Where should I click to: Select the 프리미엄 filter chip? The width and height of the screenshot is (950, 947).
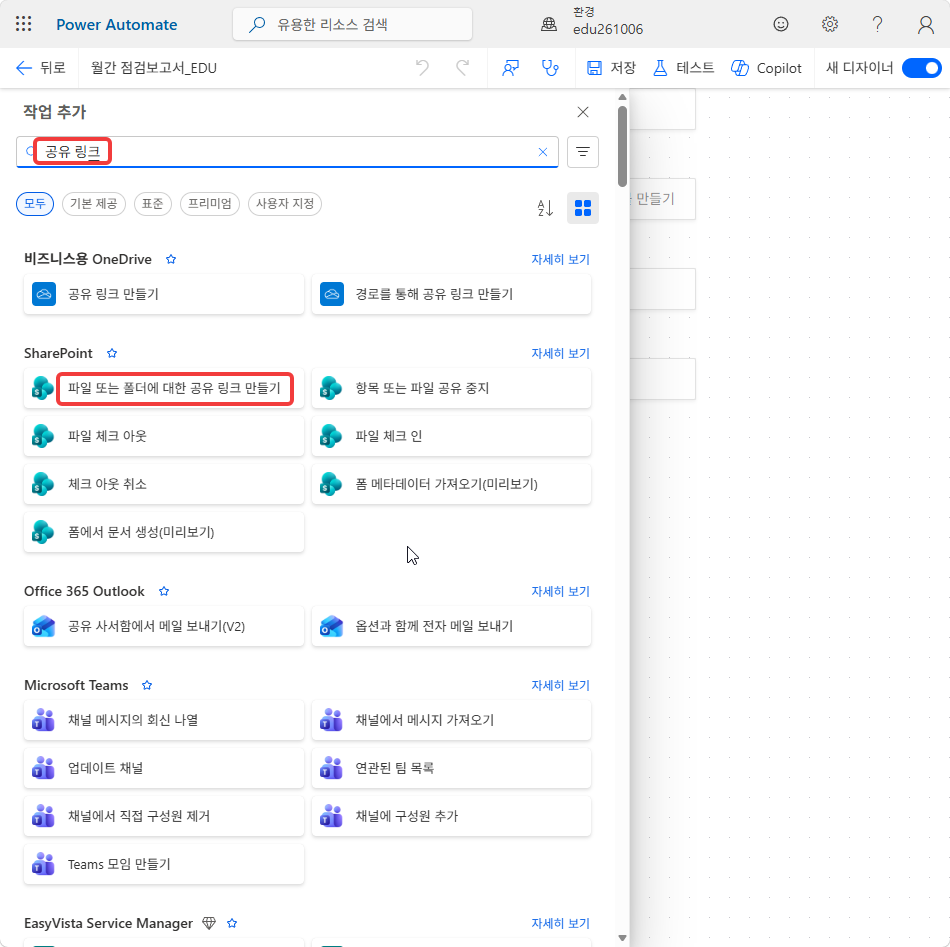tap(210, 204)
